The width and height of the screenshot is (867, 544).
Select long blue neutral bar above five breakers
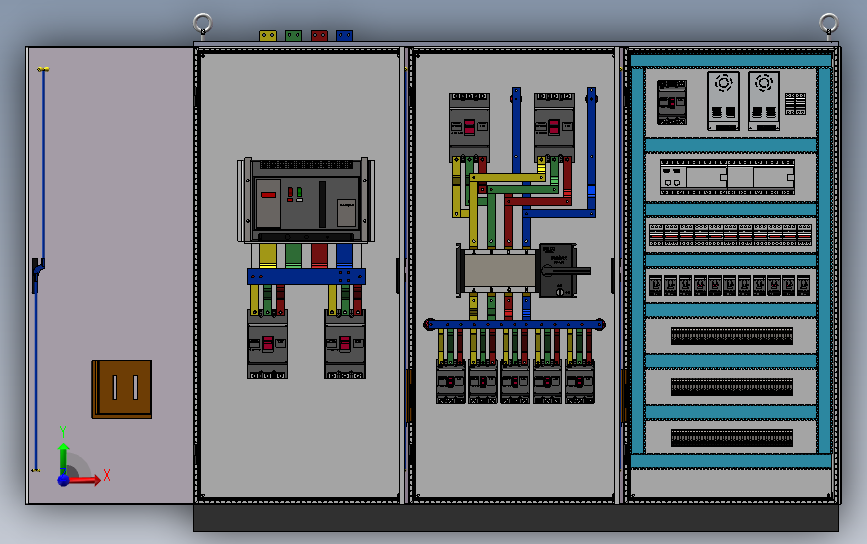[x=514, y=325]
